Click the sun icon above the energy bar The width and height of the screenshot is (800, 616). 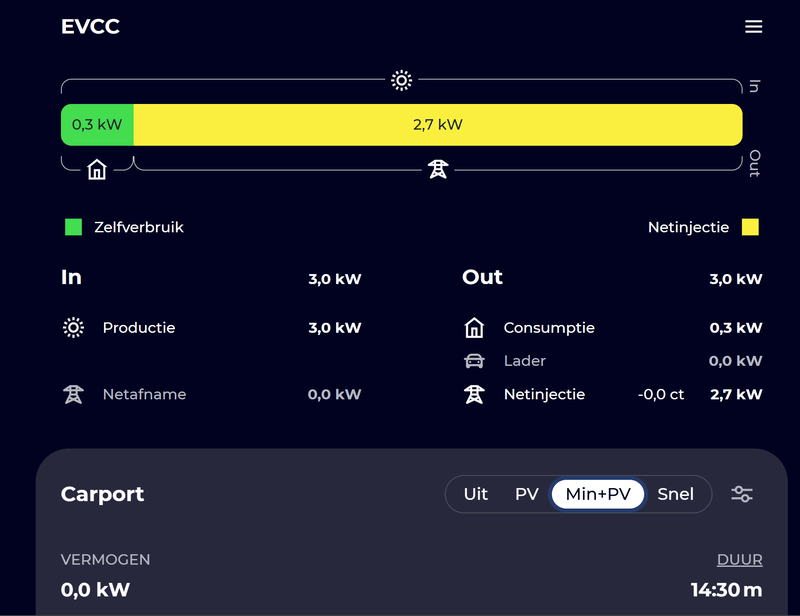401,81
